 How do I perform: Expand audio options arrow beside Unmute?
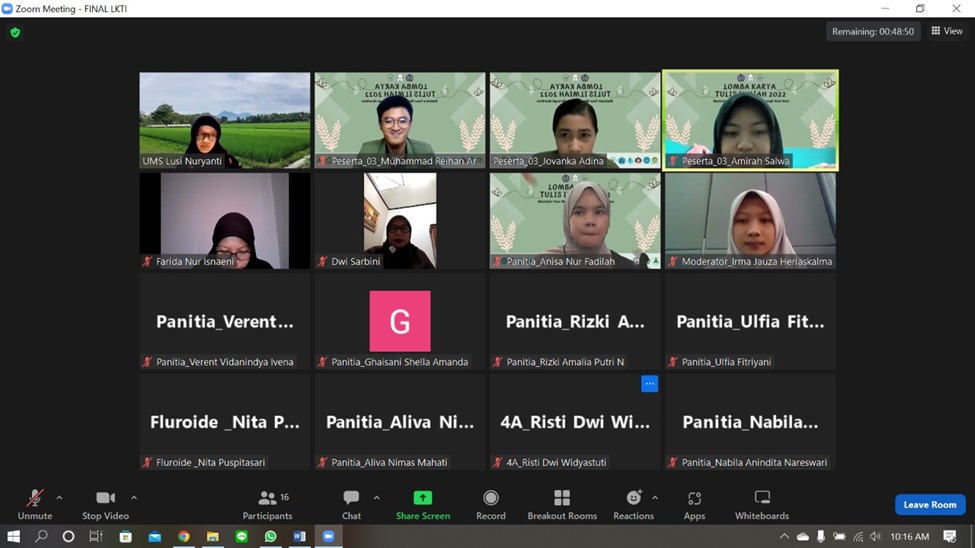coord(59,498)
